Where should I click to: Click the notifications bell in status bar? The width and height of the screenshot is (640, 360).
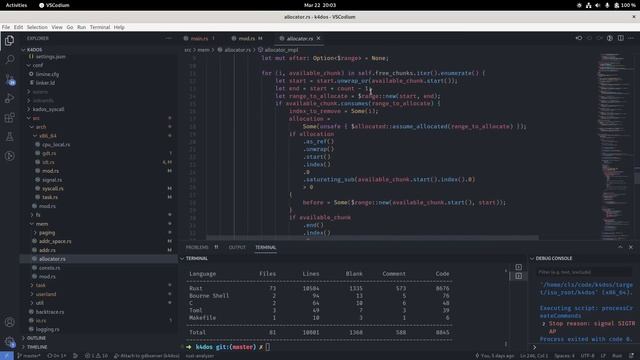(632, 356)
